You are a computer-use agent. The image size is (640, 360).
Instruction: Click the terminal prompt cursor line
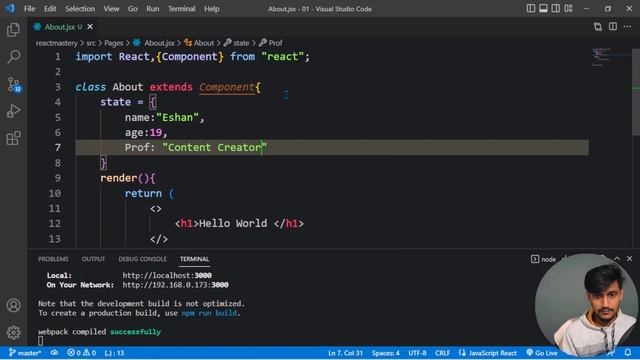coord(40,341)
